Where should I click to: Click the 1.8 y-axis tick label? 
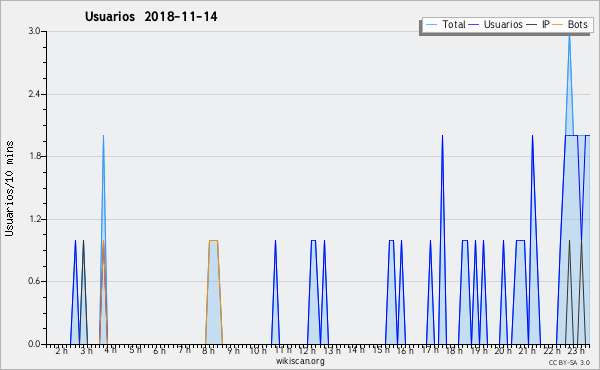tap(35, 156)
